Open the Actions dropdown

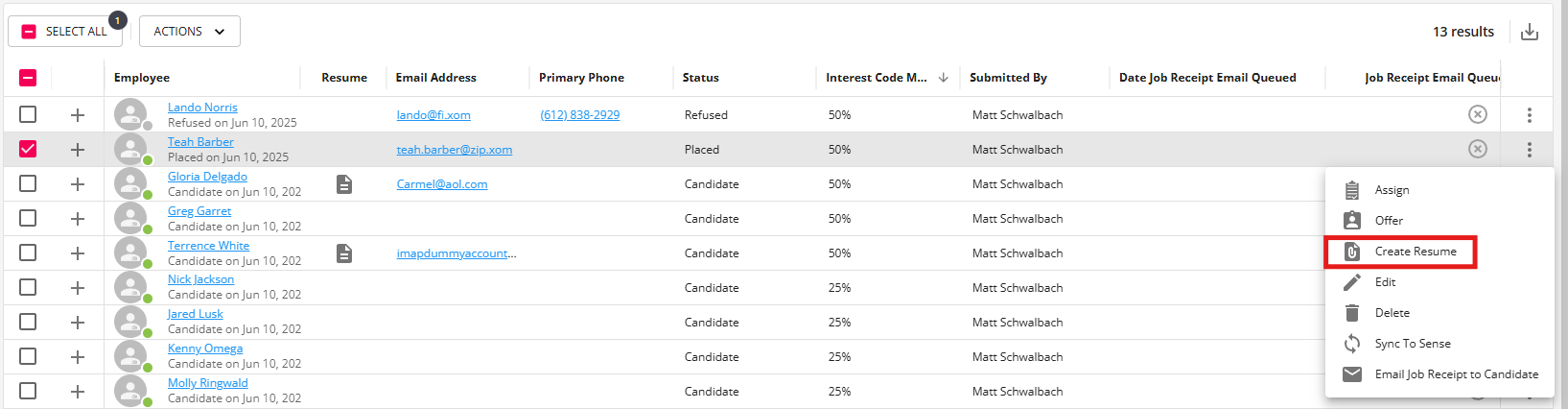(x=189, y=32)
